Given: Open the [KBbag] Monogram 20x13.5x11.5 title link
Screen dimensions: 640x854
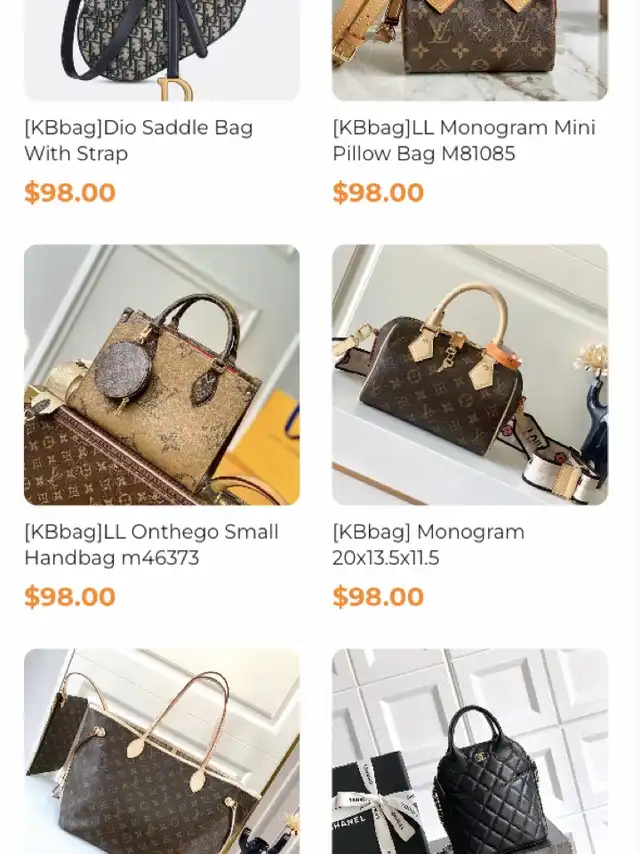Looking at the screenshot, I should click(429, 545).
